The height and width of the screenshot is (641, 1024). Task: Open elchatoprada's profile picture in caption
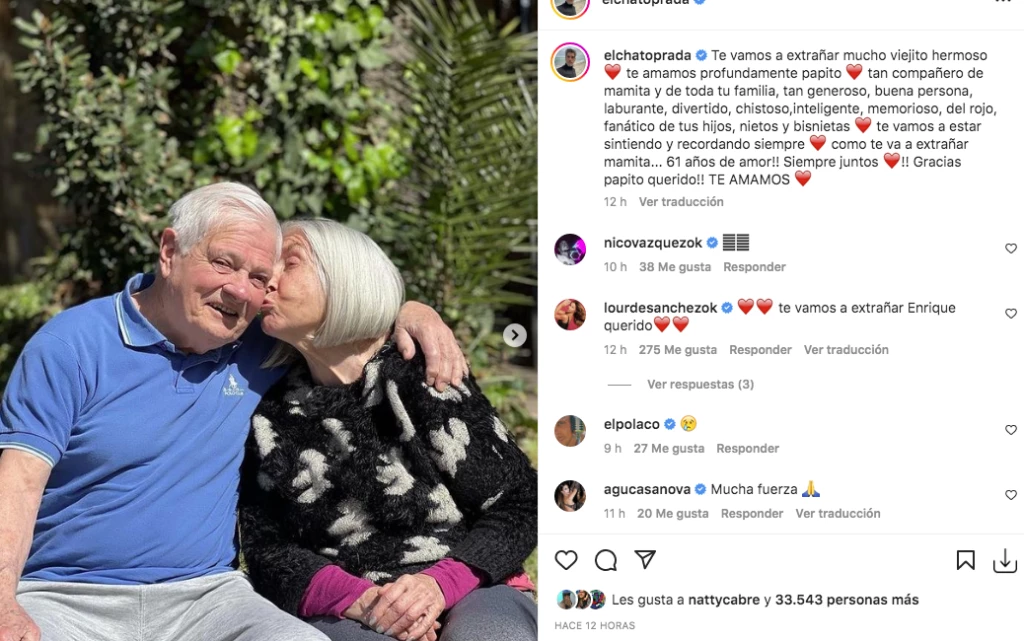click(x=570, y=63)
